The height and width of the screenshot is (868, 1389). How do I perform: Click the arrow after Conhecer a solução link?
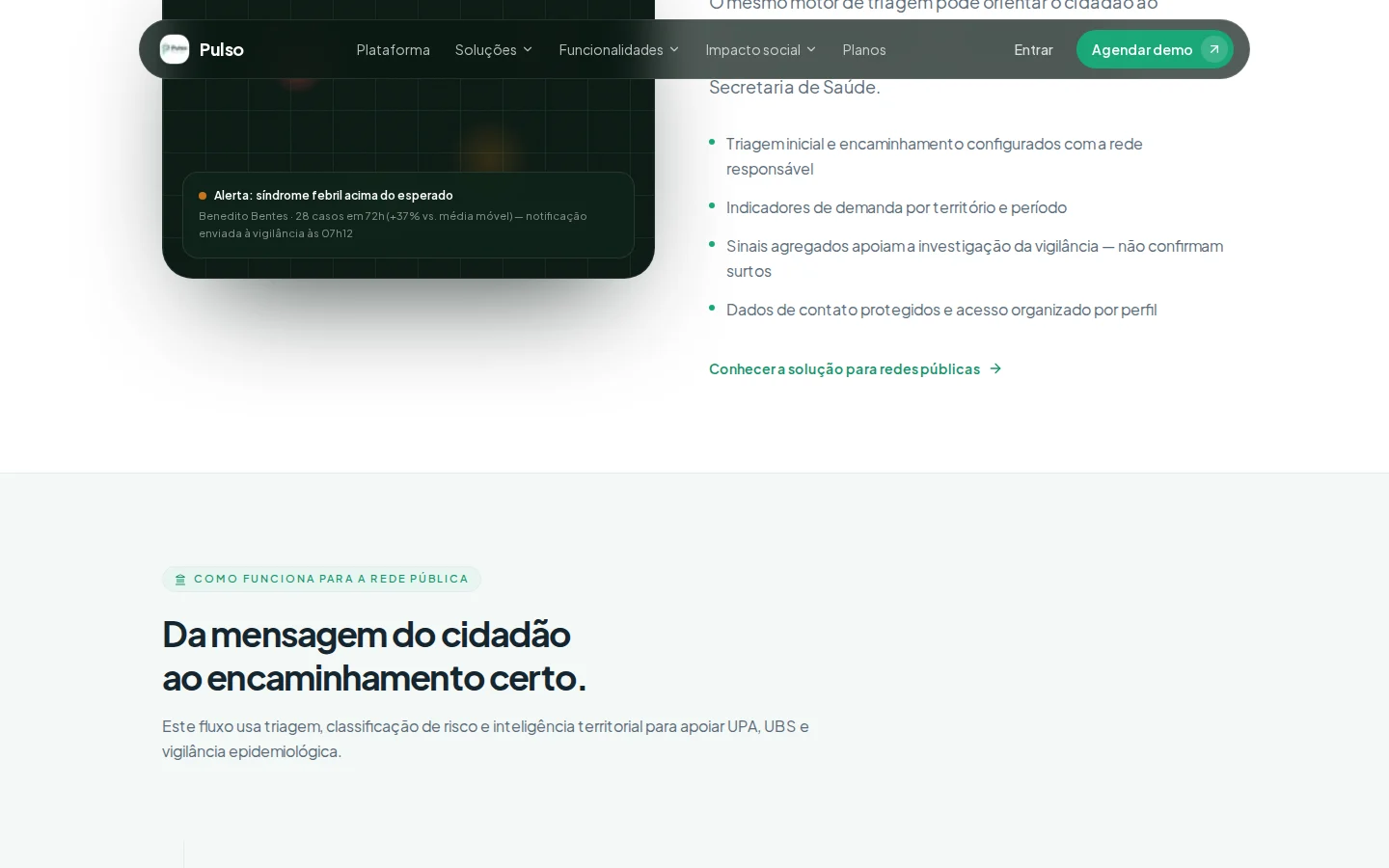995,368
